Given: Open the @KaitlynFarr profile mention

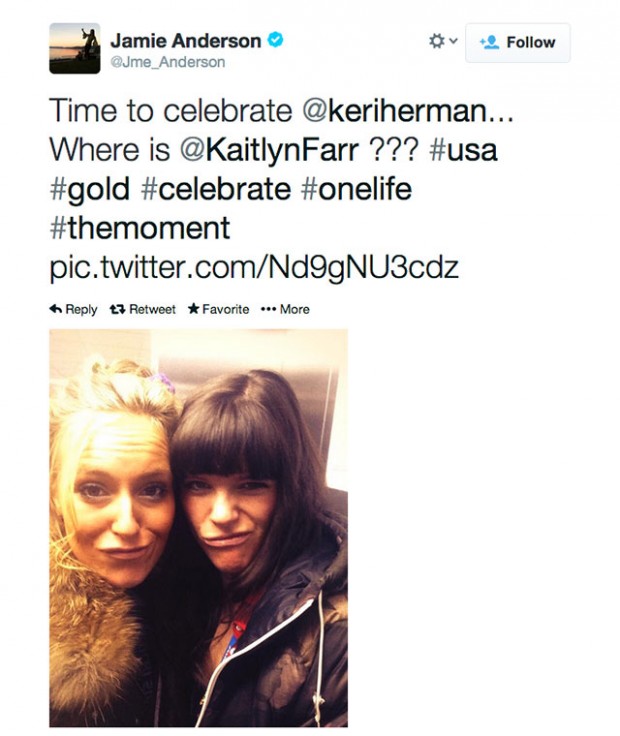Looking at the screenshot, I should (269, 150).
